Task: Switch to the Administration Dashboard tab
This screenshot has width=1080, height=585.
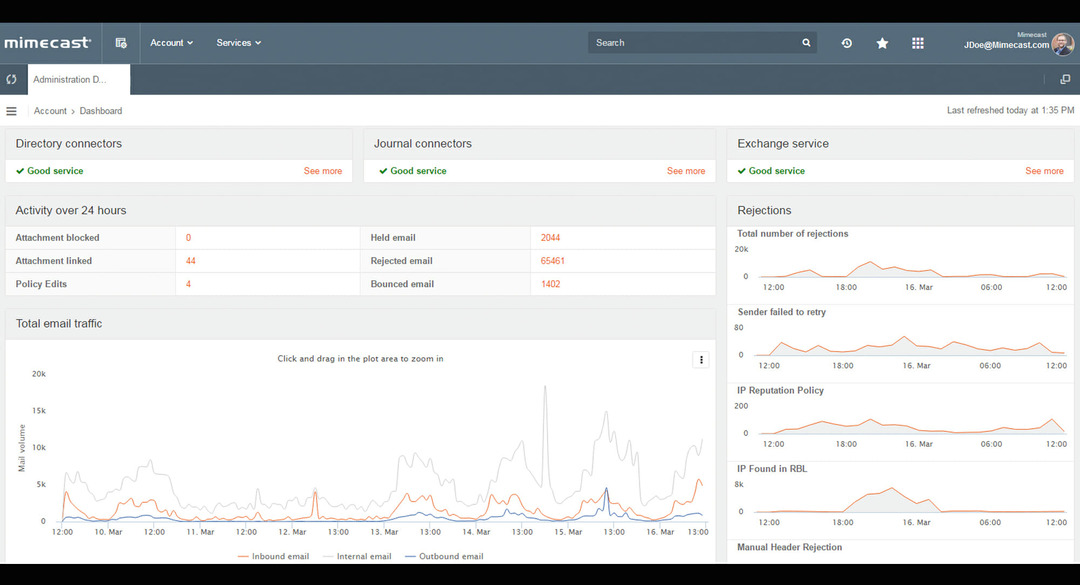Action: (78, 79)
